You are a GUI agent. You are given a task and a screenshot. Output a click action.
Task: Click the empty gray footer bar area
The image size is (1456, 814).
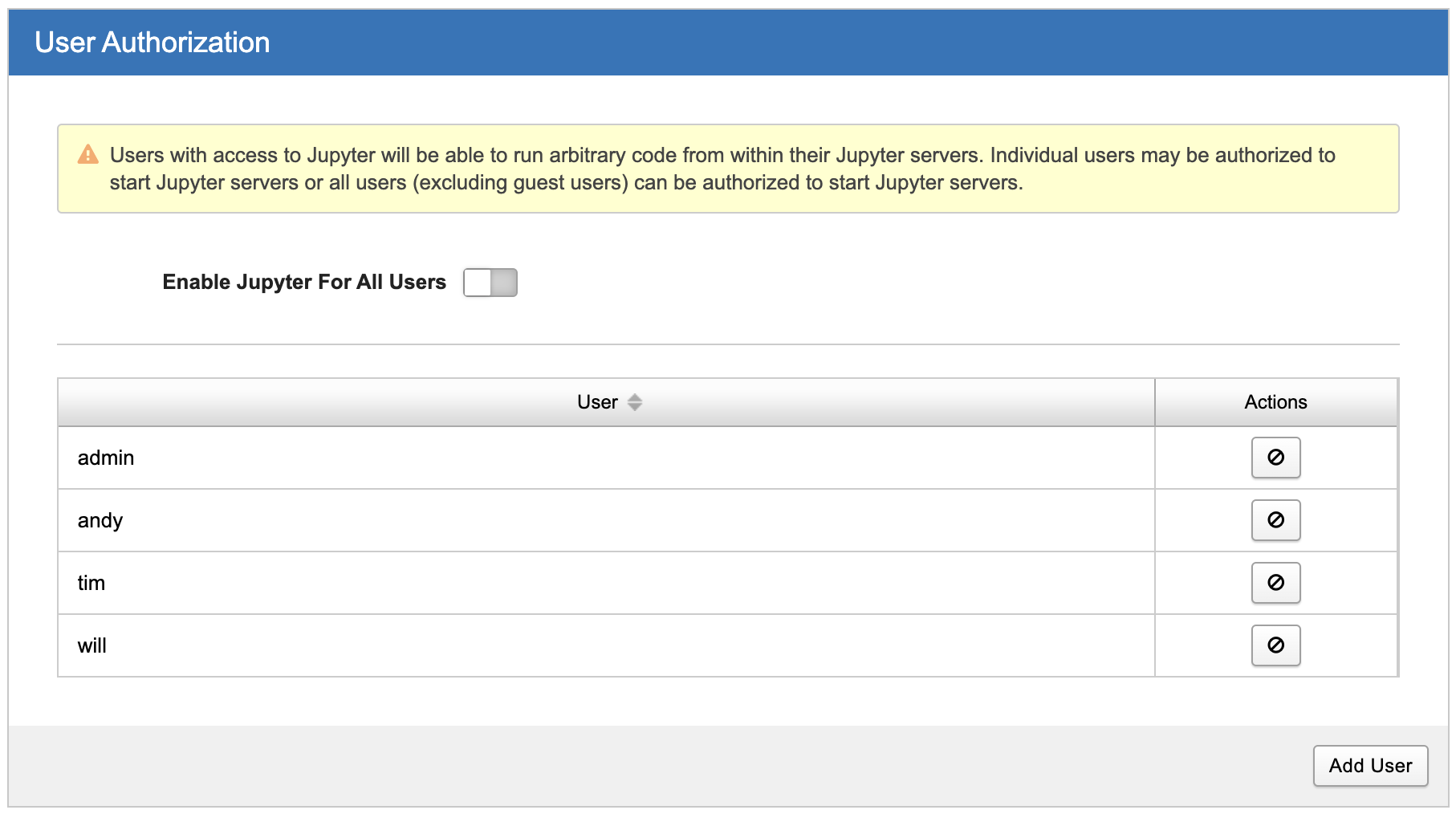pos(642,765)
